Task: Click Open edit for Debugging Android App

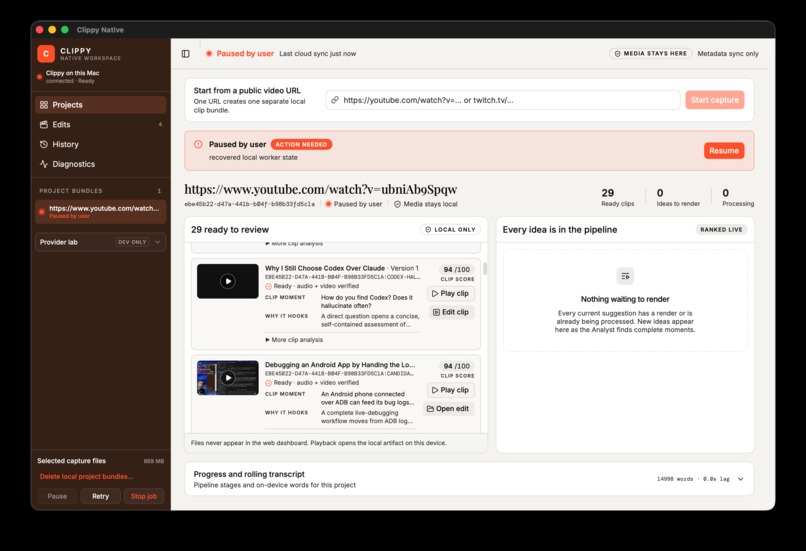Action: click(x=448, y=409)
